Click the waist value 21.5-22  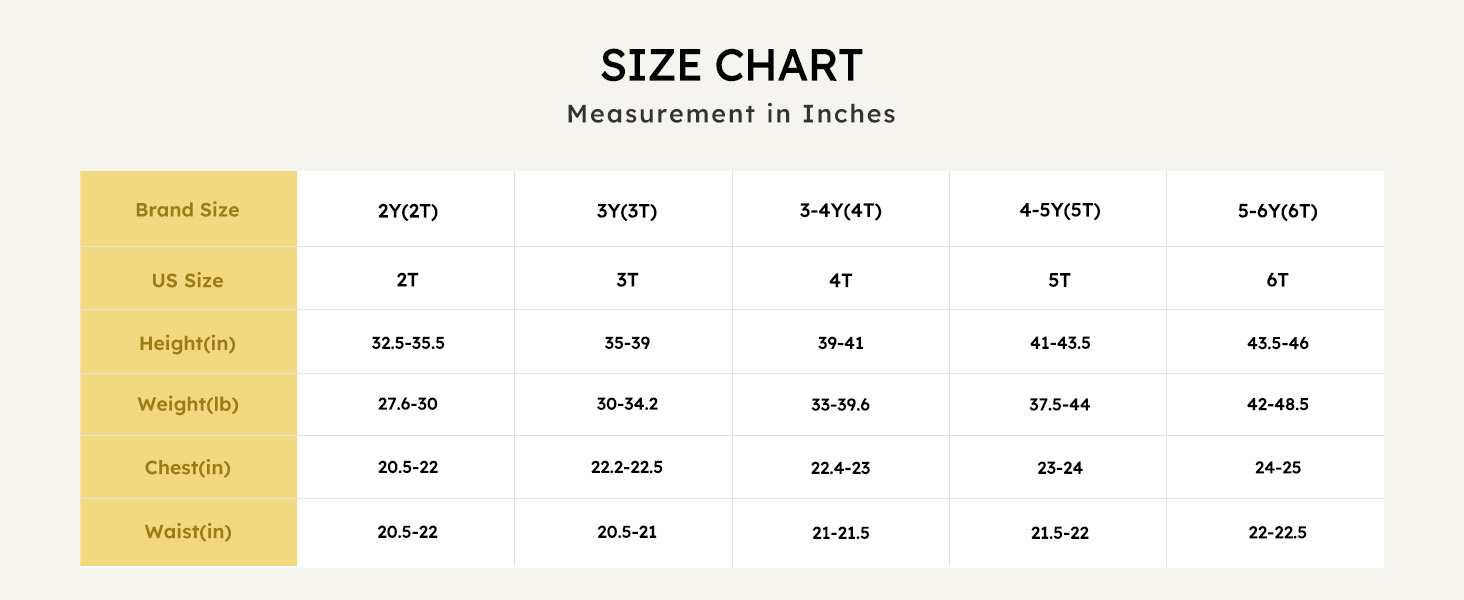(x=1058, y=533)
